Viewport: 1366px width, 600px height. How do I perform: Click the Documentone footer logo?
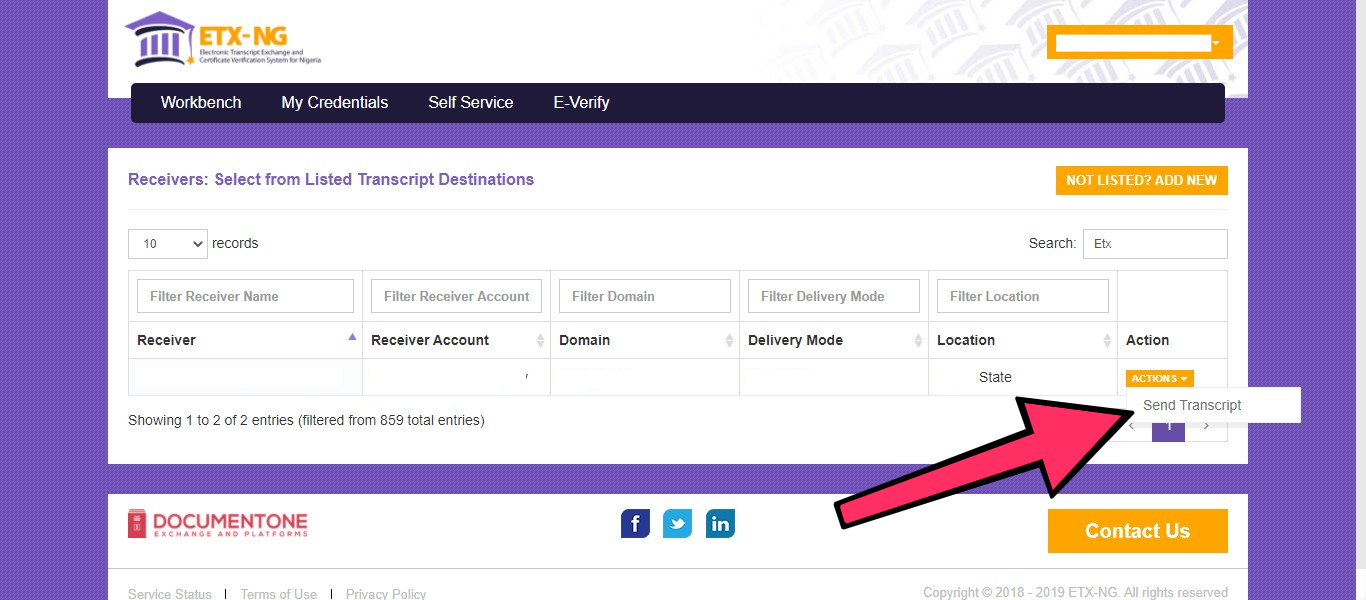216,522
